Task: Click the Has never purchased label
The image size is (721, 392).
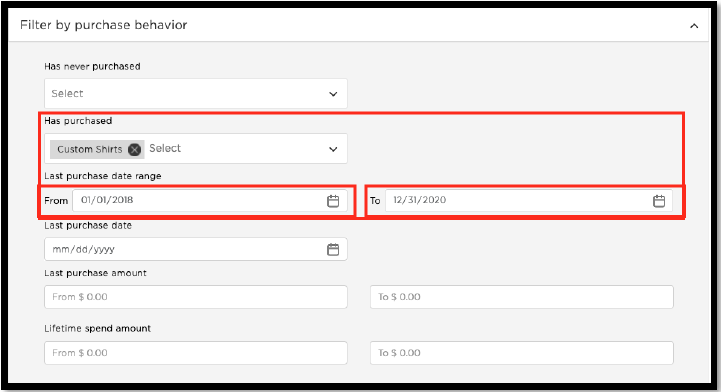Action: tap(92, 66)
